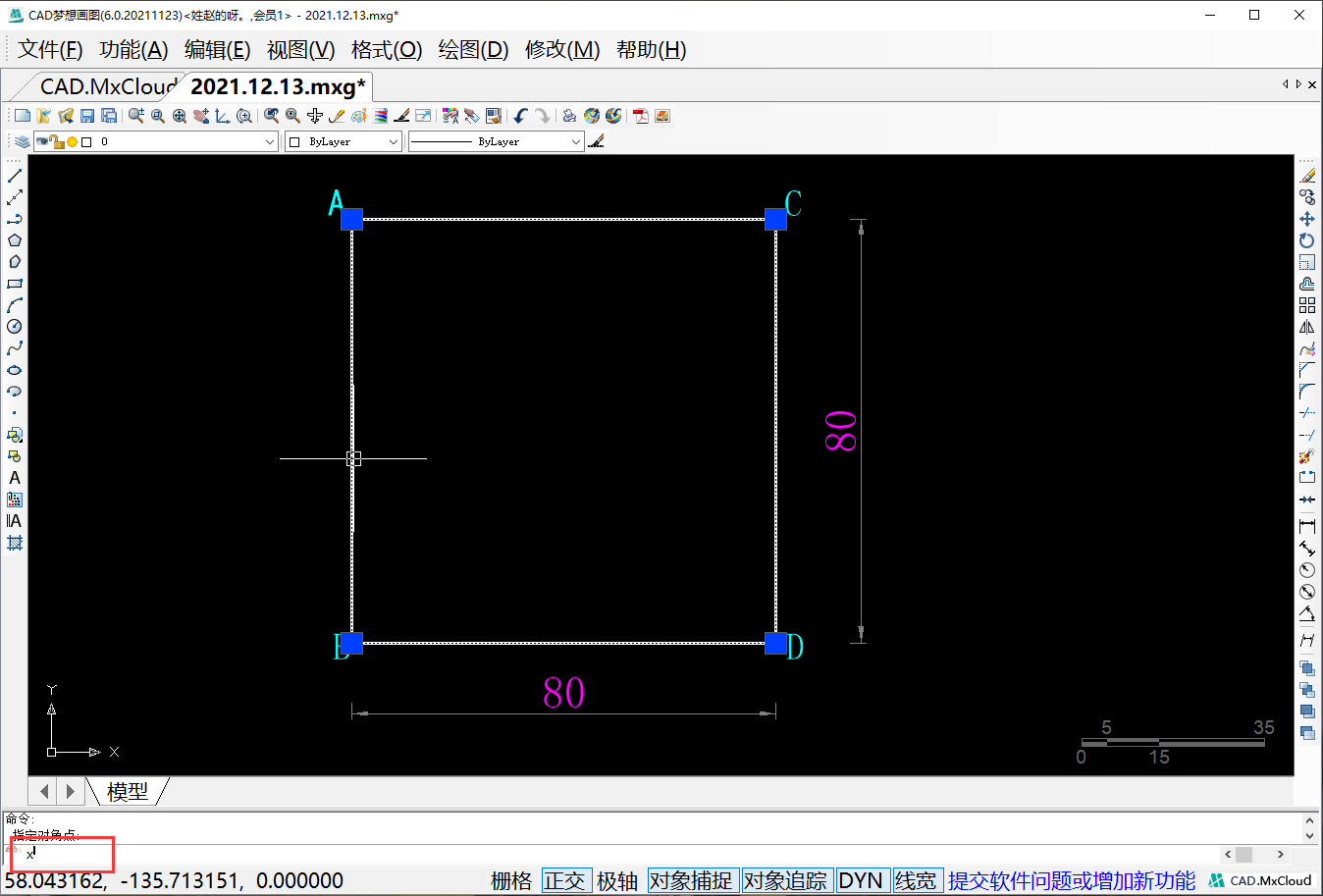Viewport: 1323px width, 896px height.
Task: Toggle the DYN dynamic input
Action: click(861, 880)
